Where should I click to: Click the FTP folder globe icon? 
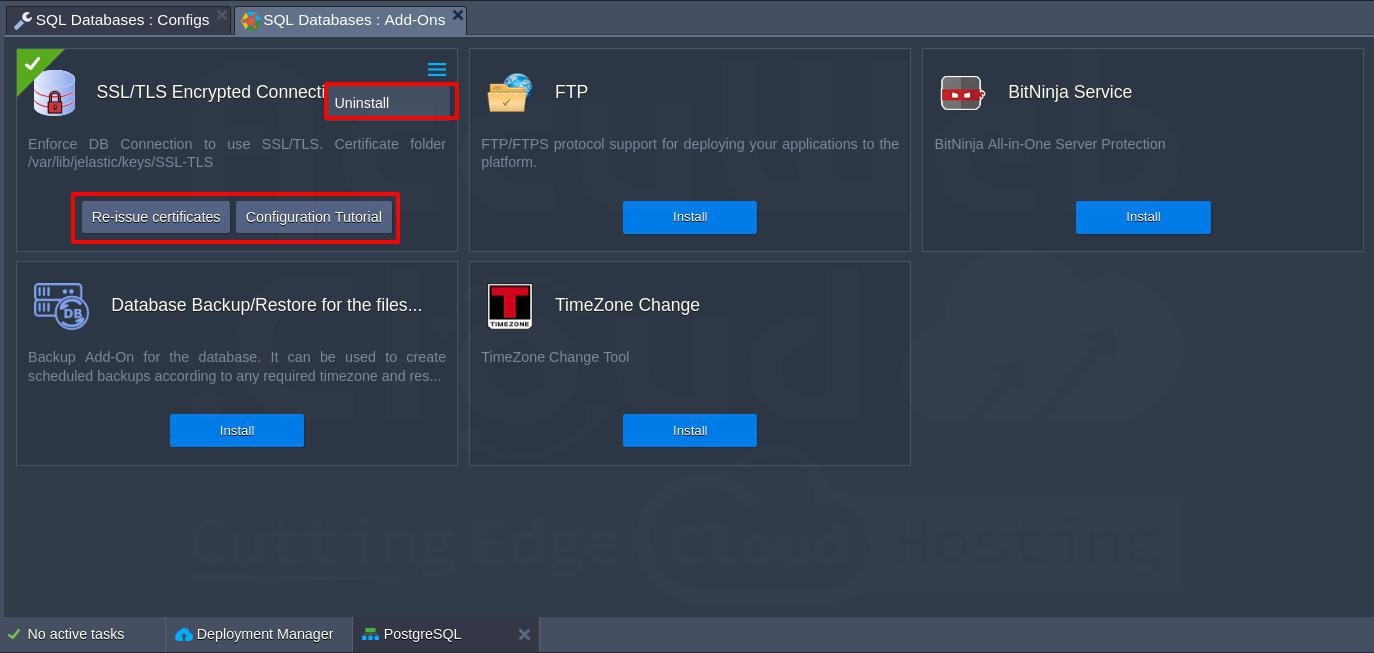509,93
